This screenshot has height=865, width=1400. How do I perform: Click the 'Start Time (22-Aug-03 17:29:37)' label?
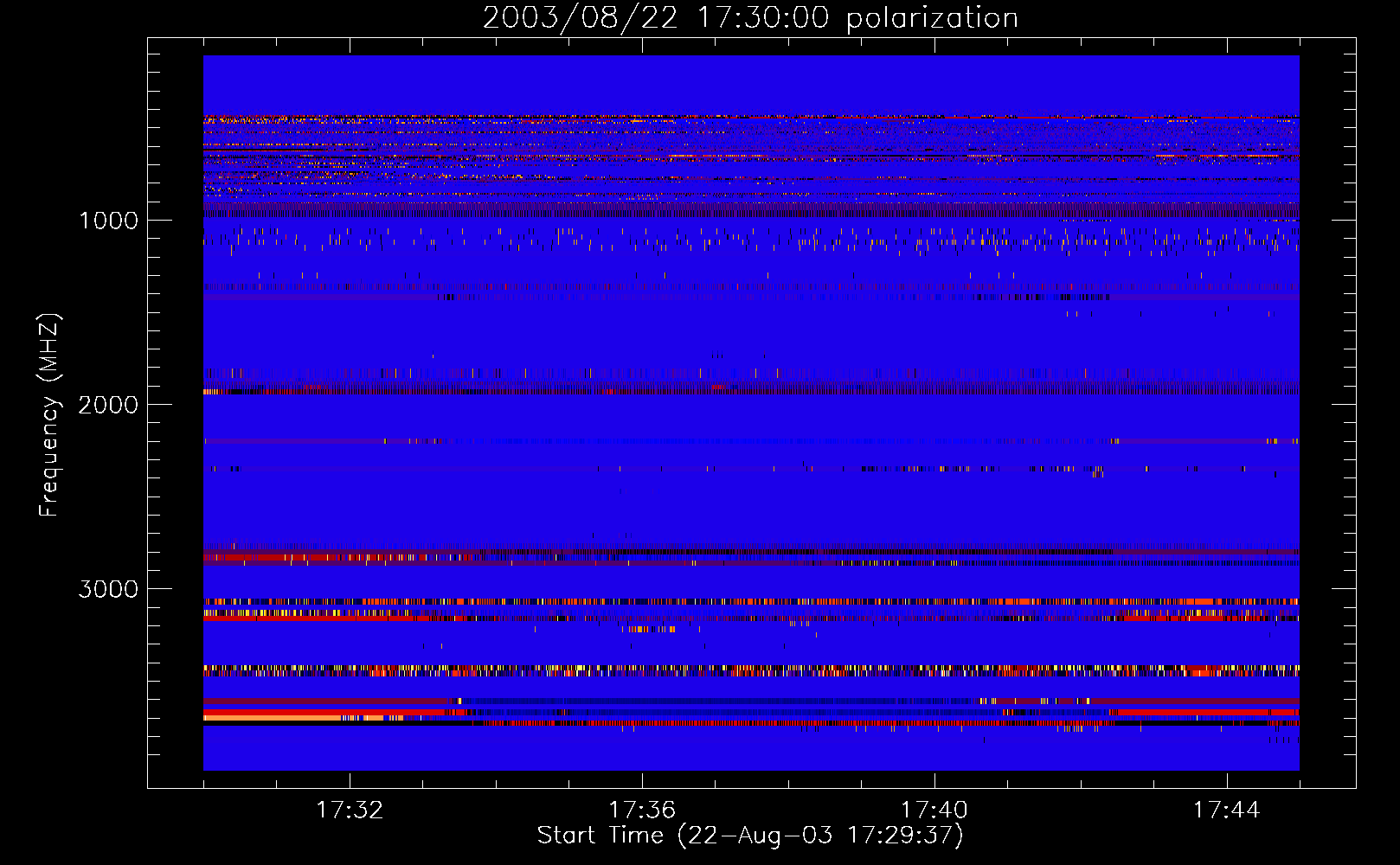tap(750, 836)
